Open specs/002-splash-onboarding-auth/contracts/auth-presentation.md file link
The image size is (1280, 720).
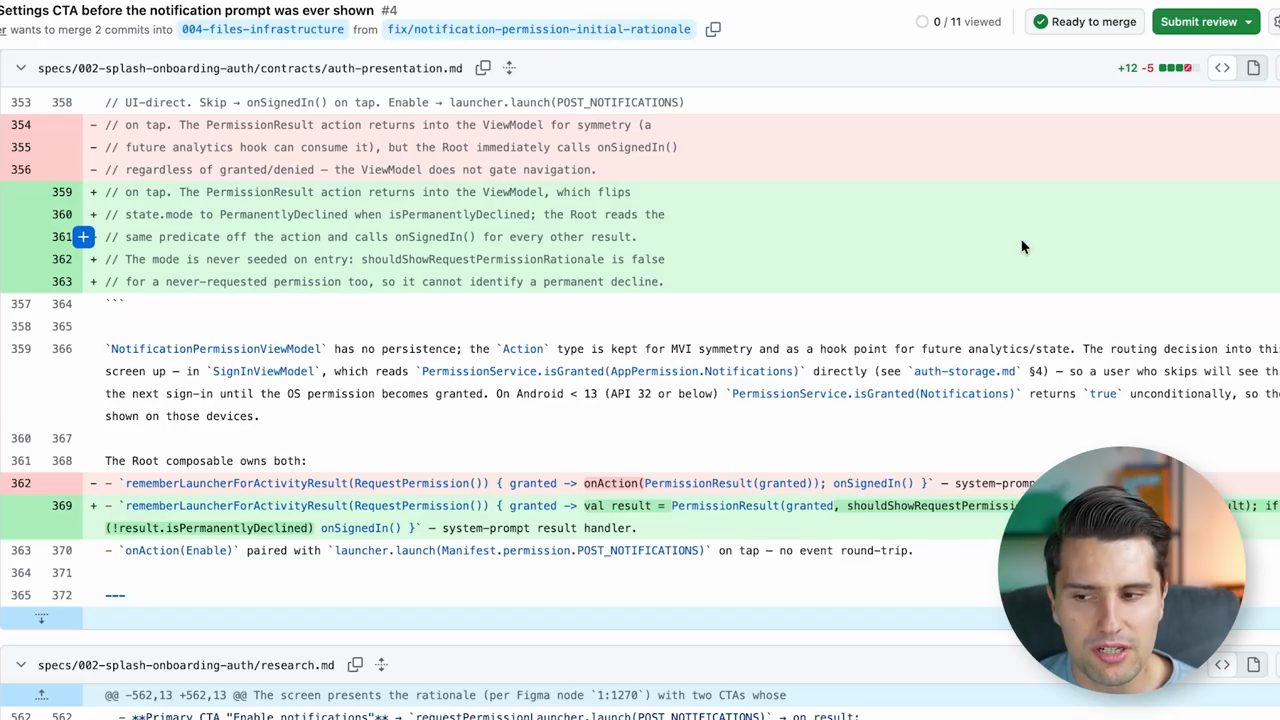[250, 69]
